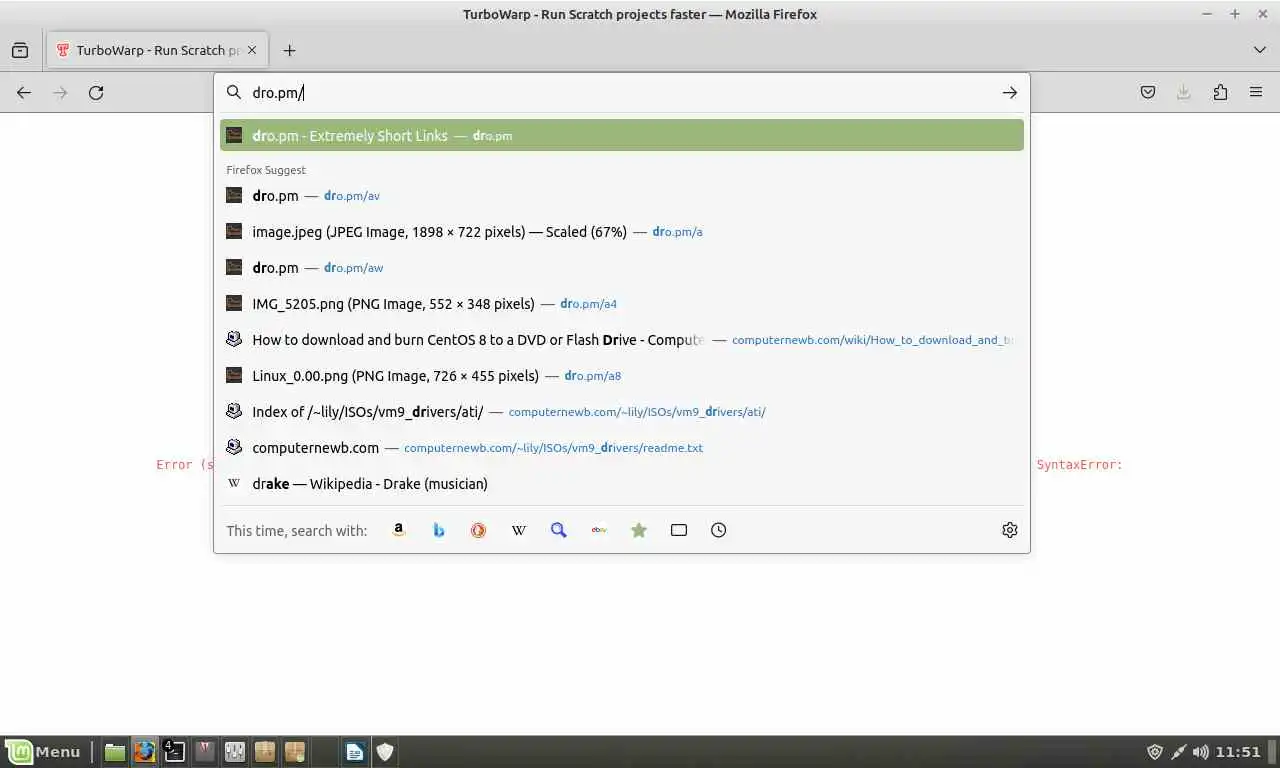Search history using the clock icon
Image resolution: width=1280 pixels, height=768 pixels.
coord(719,530)
